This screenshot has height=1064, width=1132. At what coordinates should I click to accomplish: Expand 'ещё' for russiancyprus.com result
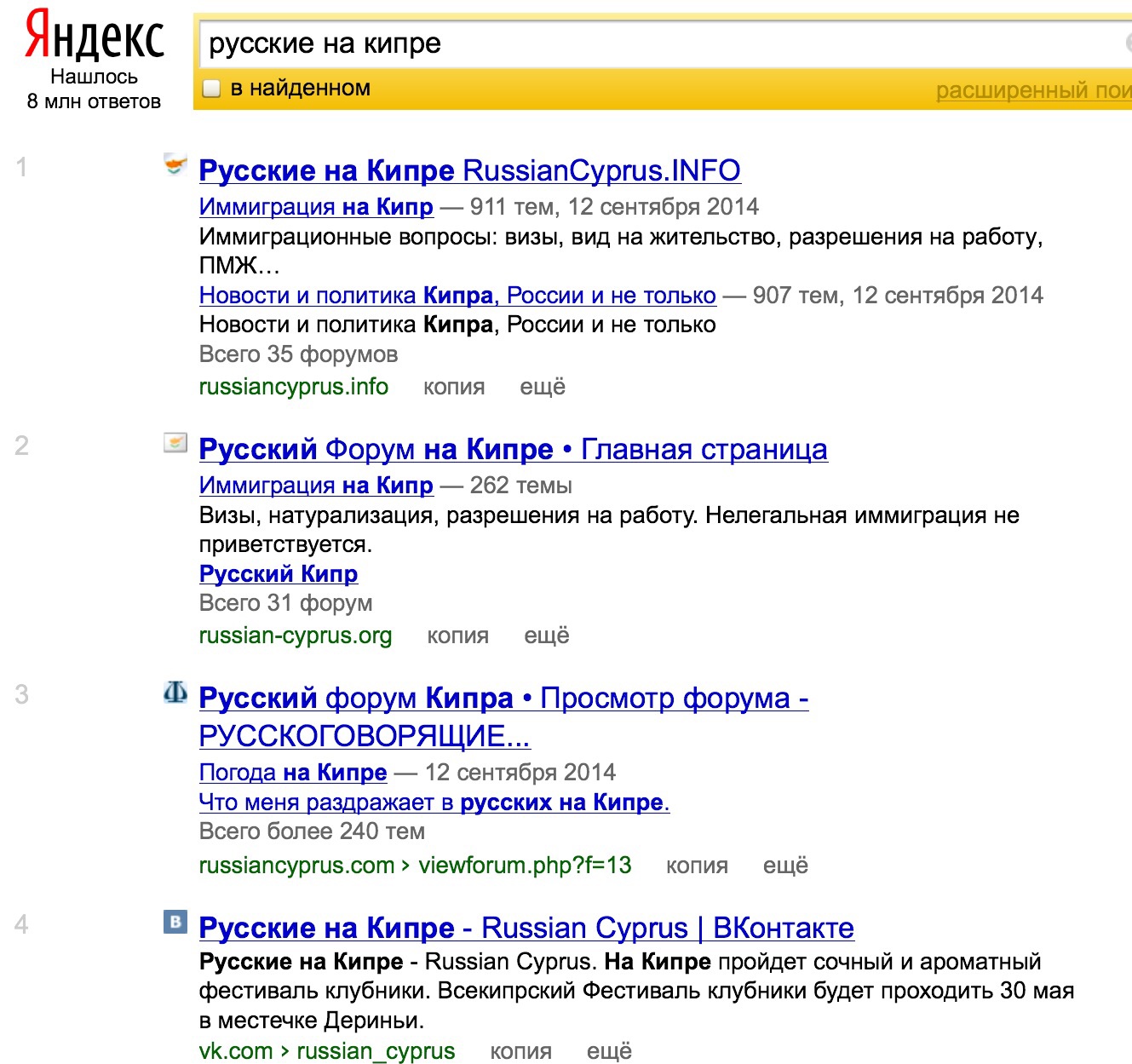click(785, 866)
